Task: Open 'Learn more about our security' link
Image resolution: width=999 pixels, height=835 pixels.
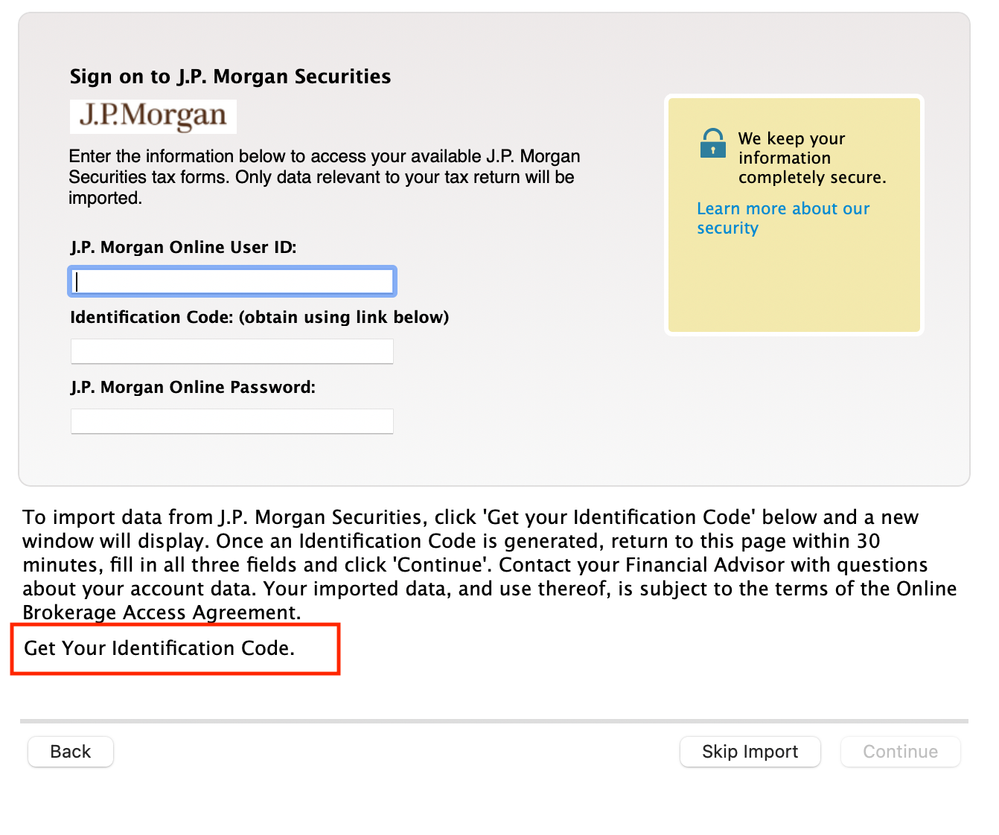Action: click(x=782, y=218)
